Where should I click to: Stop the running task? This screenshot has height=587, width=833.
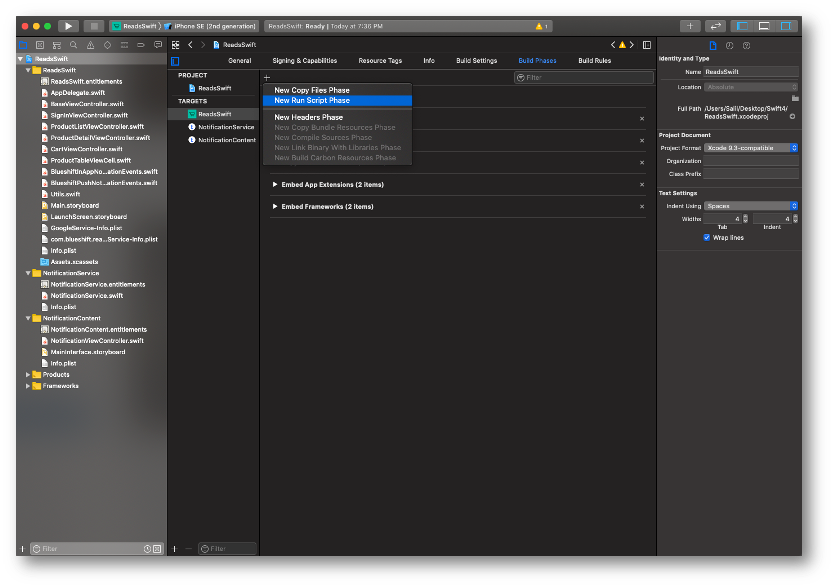[94, 26]
